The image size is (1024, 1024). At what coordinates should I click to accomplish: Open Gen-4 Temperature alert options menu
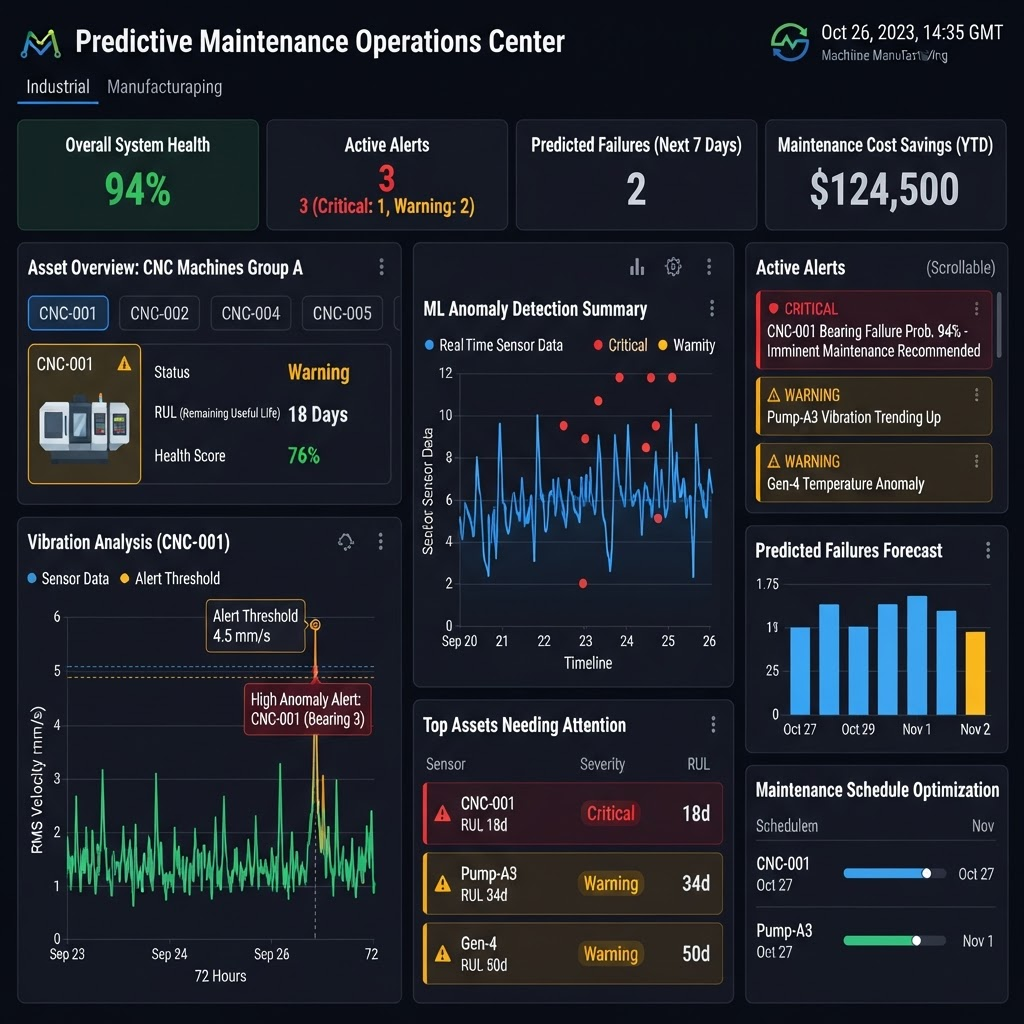(976, 462)
